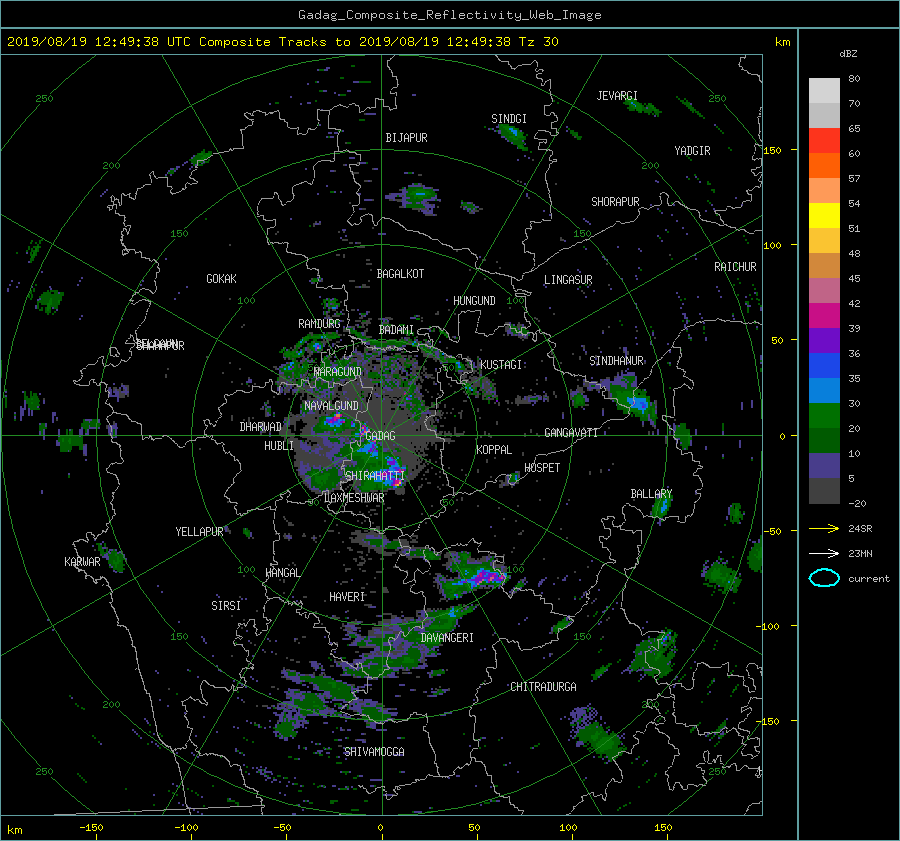Screen dimensions: 900x841
Task: Click the red 60 dBZ legend swatch
Action: [824, 140]
